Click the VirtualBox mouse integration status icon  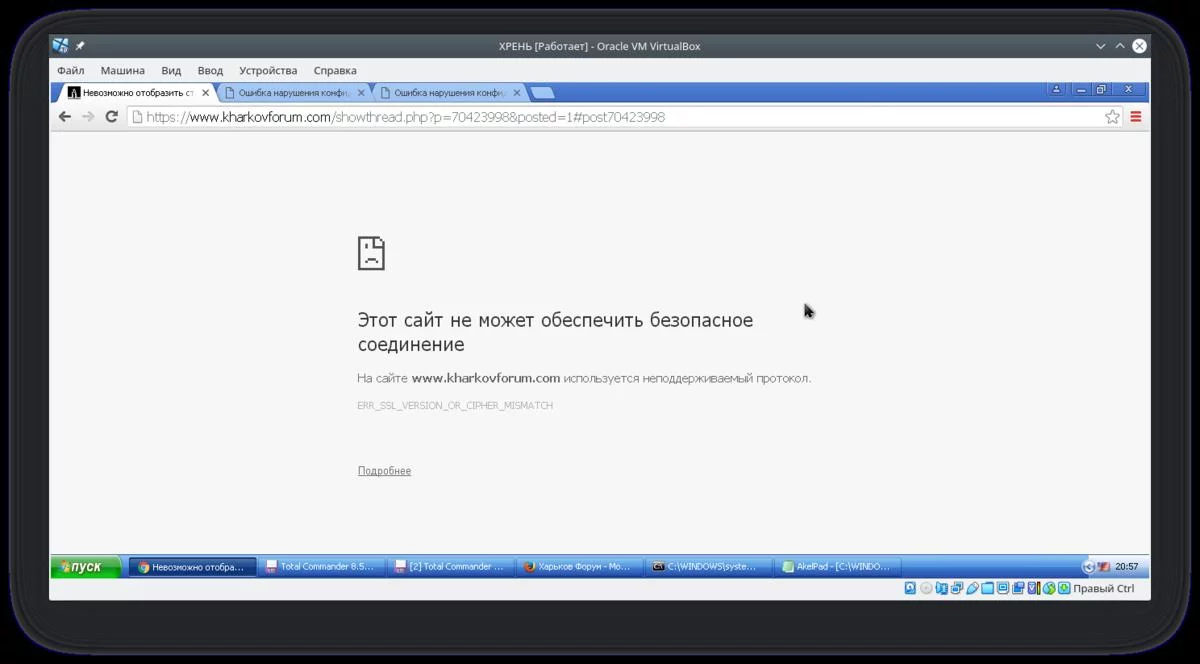point(1049,589)
